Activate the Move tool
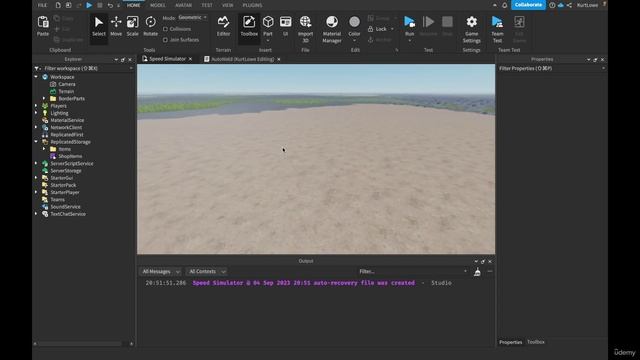Image resolution: width=640 pixels, height=360 pixels. click(116, 27)
